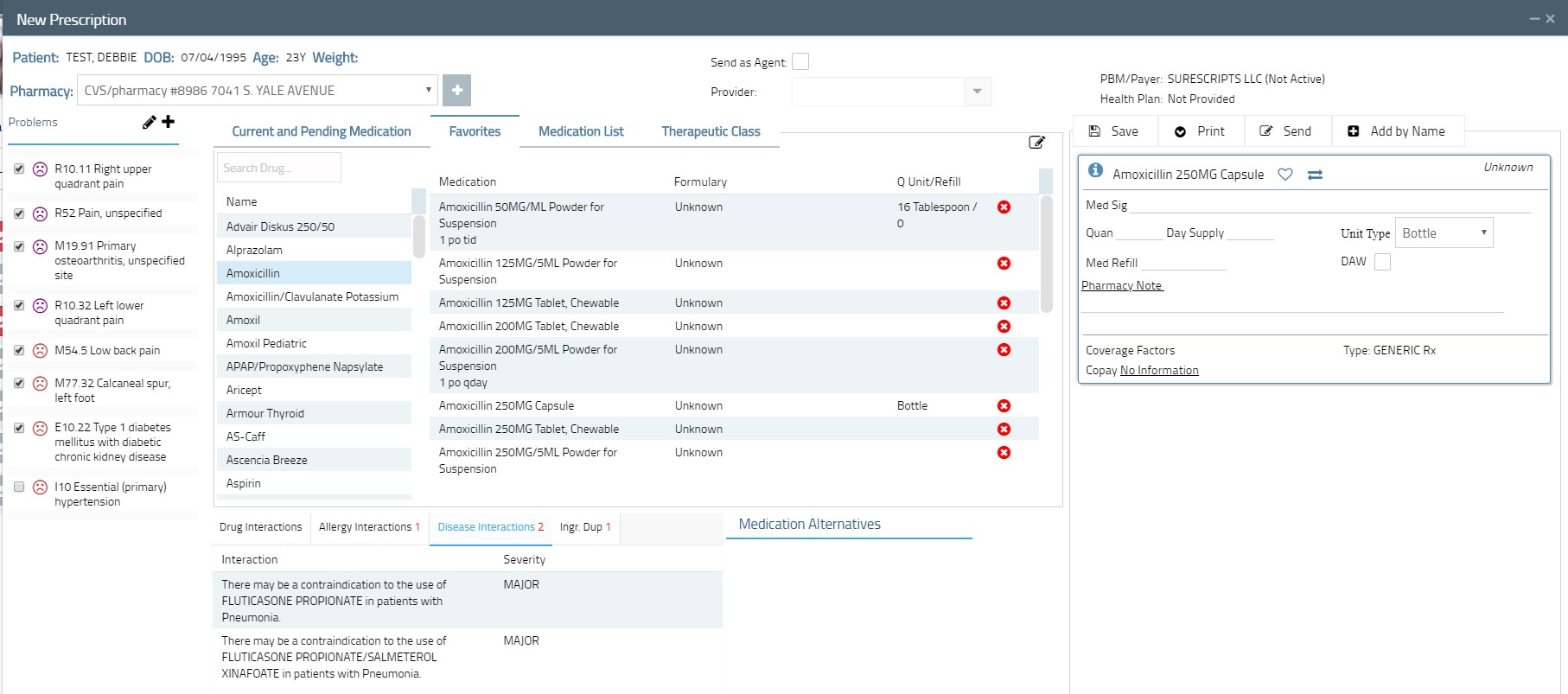Select Ascencia Breeze in the name list
Viewport: 1568px width, 694px height.
coord(315,460)
